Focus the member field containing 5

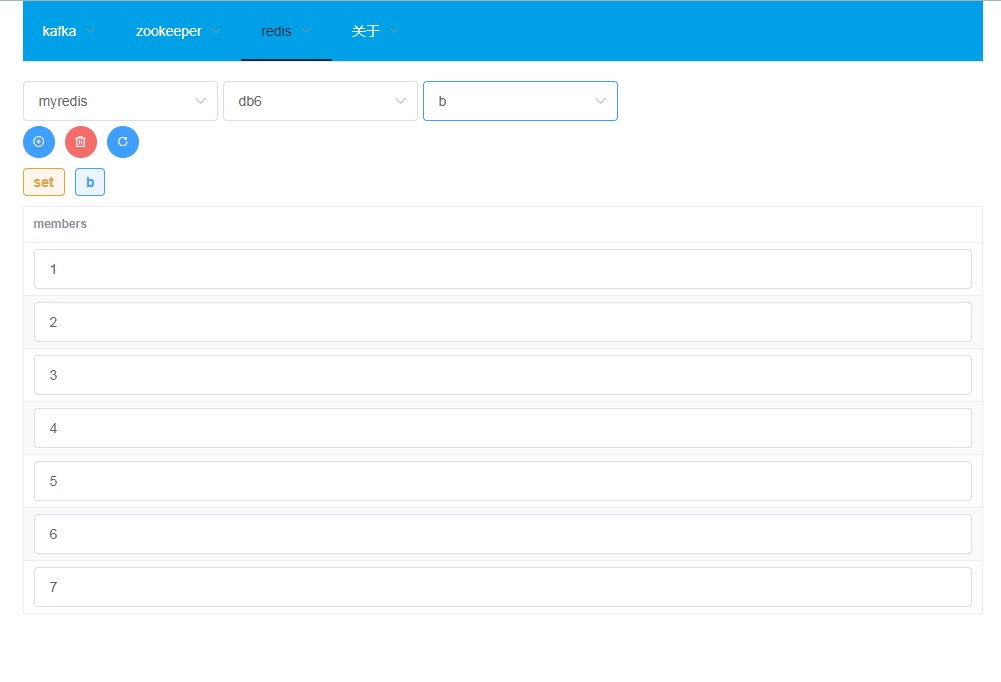pos(502,481)
